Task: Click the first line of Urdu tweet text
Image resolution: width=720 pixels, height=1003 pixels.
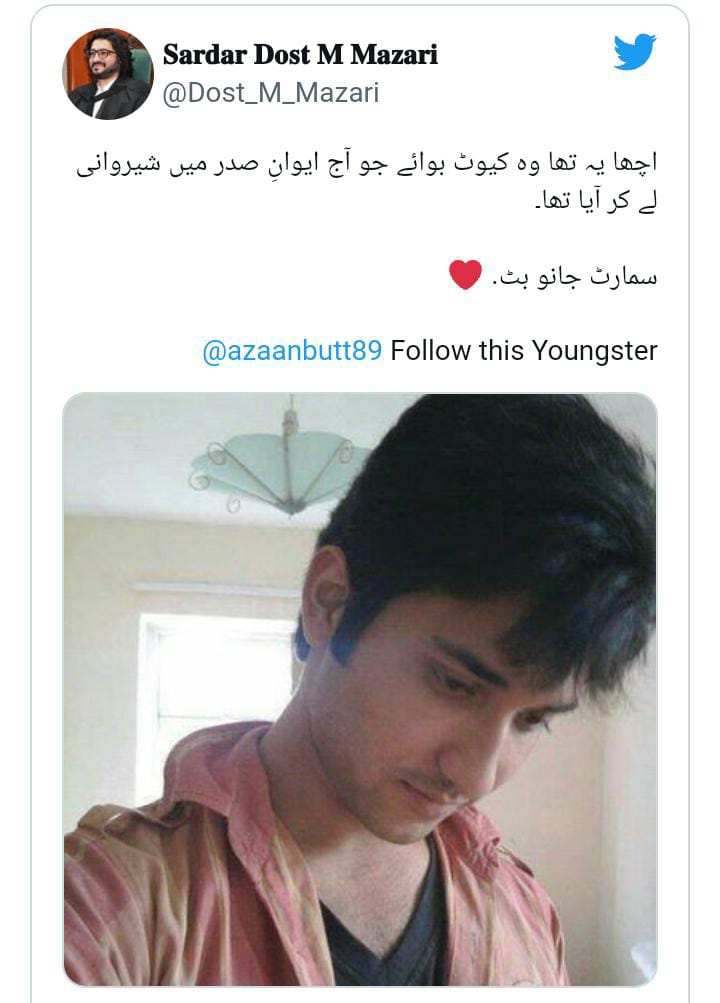Action: (x=366, y=164)
